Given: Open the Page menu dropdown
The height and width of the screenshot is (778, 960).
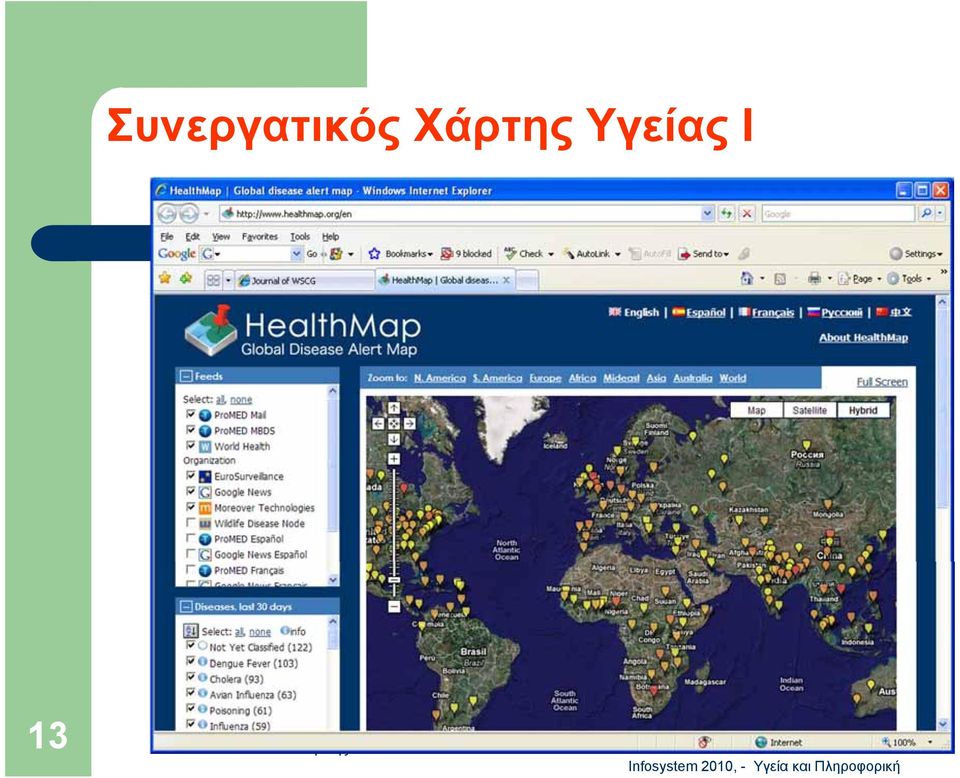Looking at the screenshot, I should click(879, 279).
